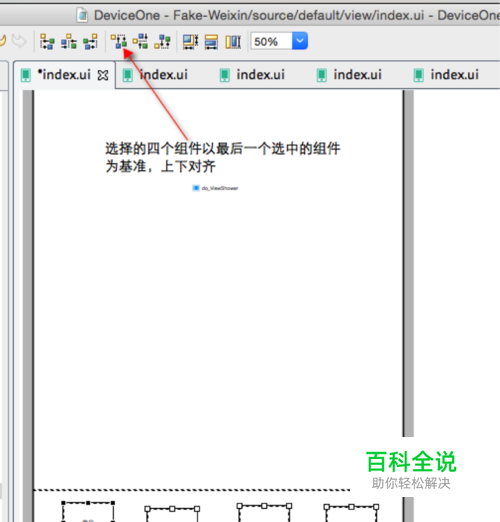The width and height of the screenshot is (500, 522).
Task: Switch to the fourth index.ui tab
Action: click(349, 75)
